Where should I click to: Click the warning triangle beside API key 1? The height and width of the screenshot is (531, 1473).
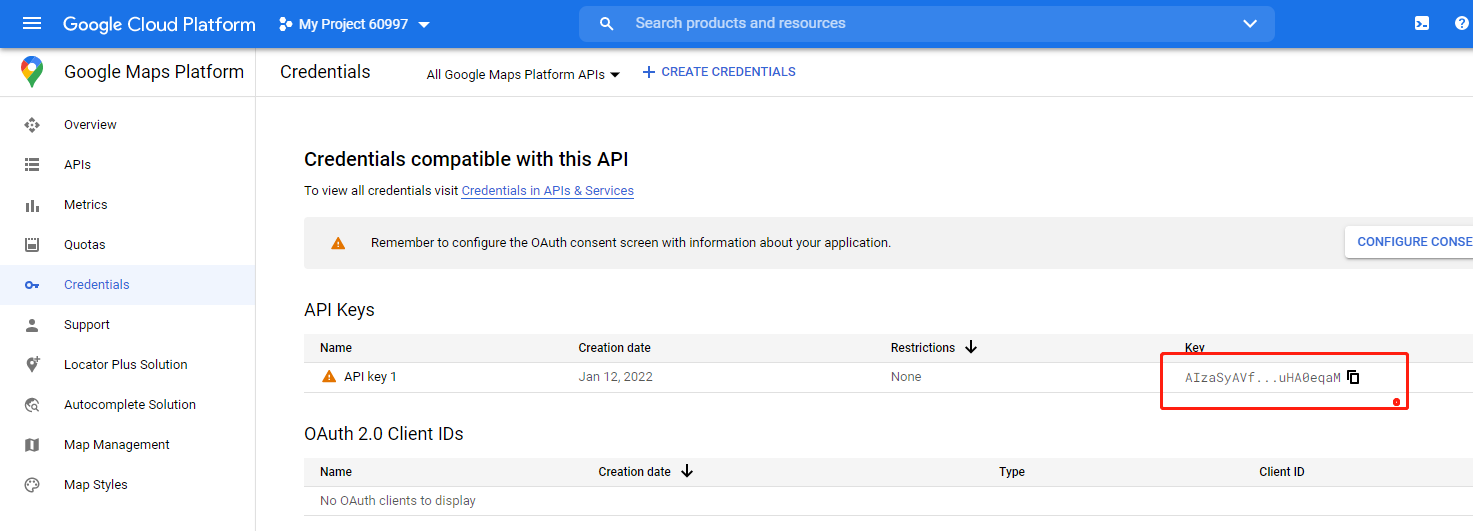tap(329, 377)
